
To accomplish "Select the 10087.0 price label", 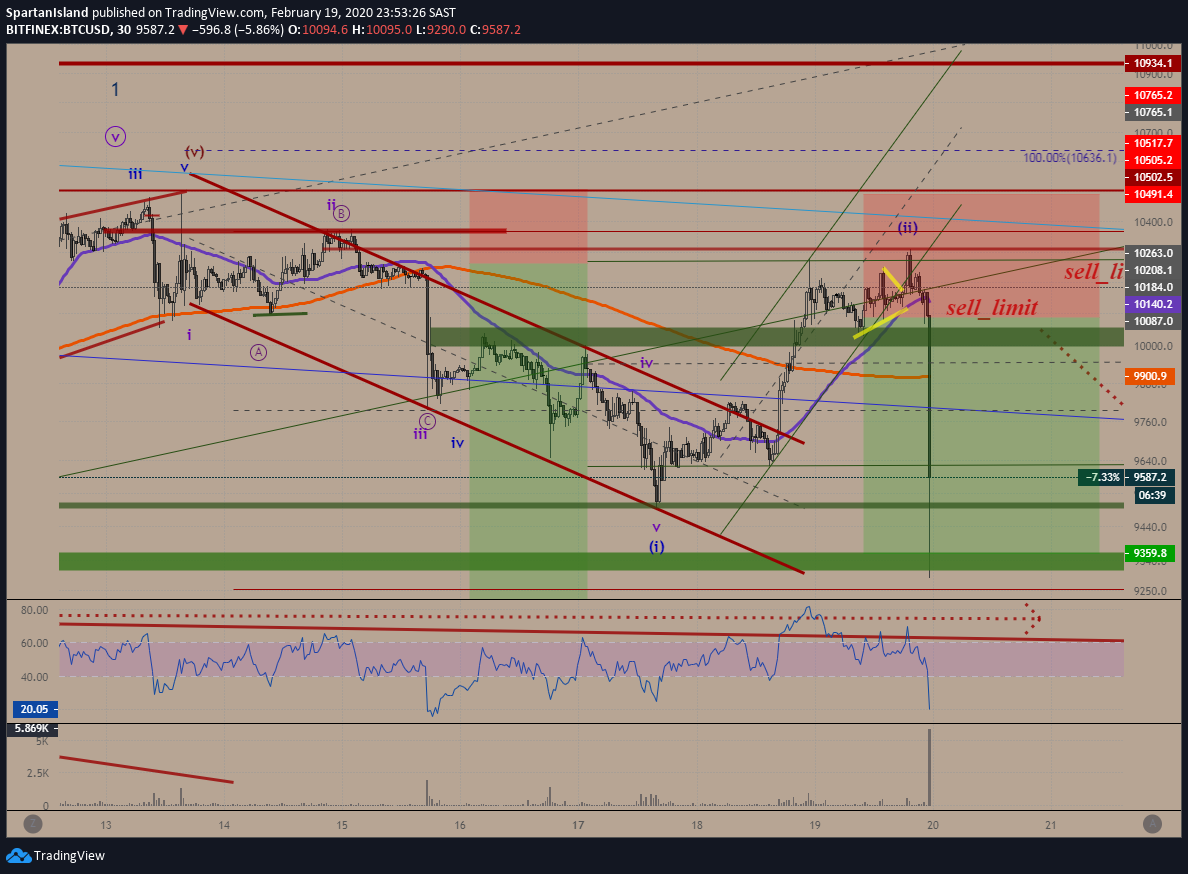I will [x=1152, y=321].
